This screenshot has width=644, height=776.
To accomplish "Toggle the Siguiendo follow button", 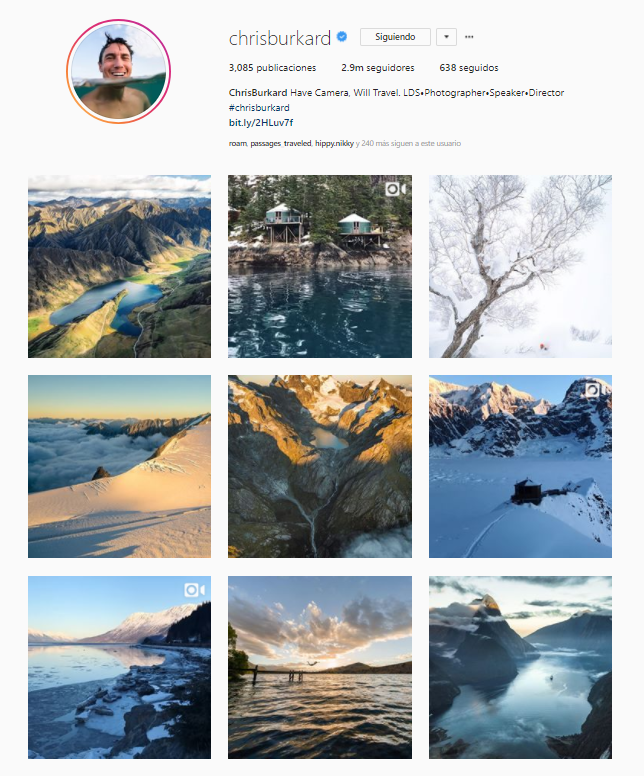I will [395, 37].
